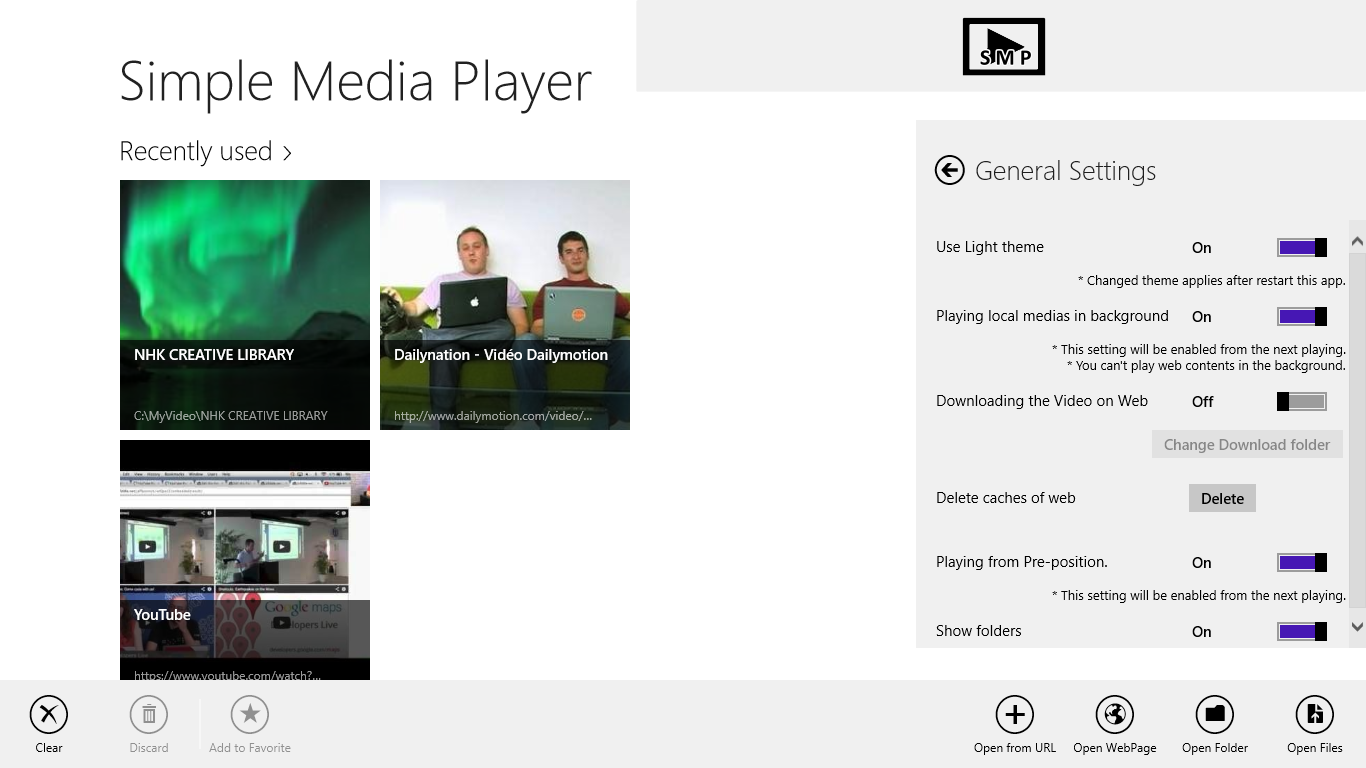The height and width of the screenshot is (768, 1366).
Task: Click the back arrow beside General Settings
Action: (x=950, y=171)
